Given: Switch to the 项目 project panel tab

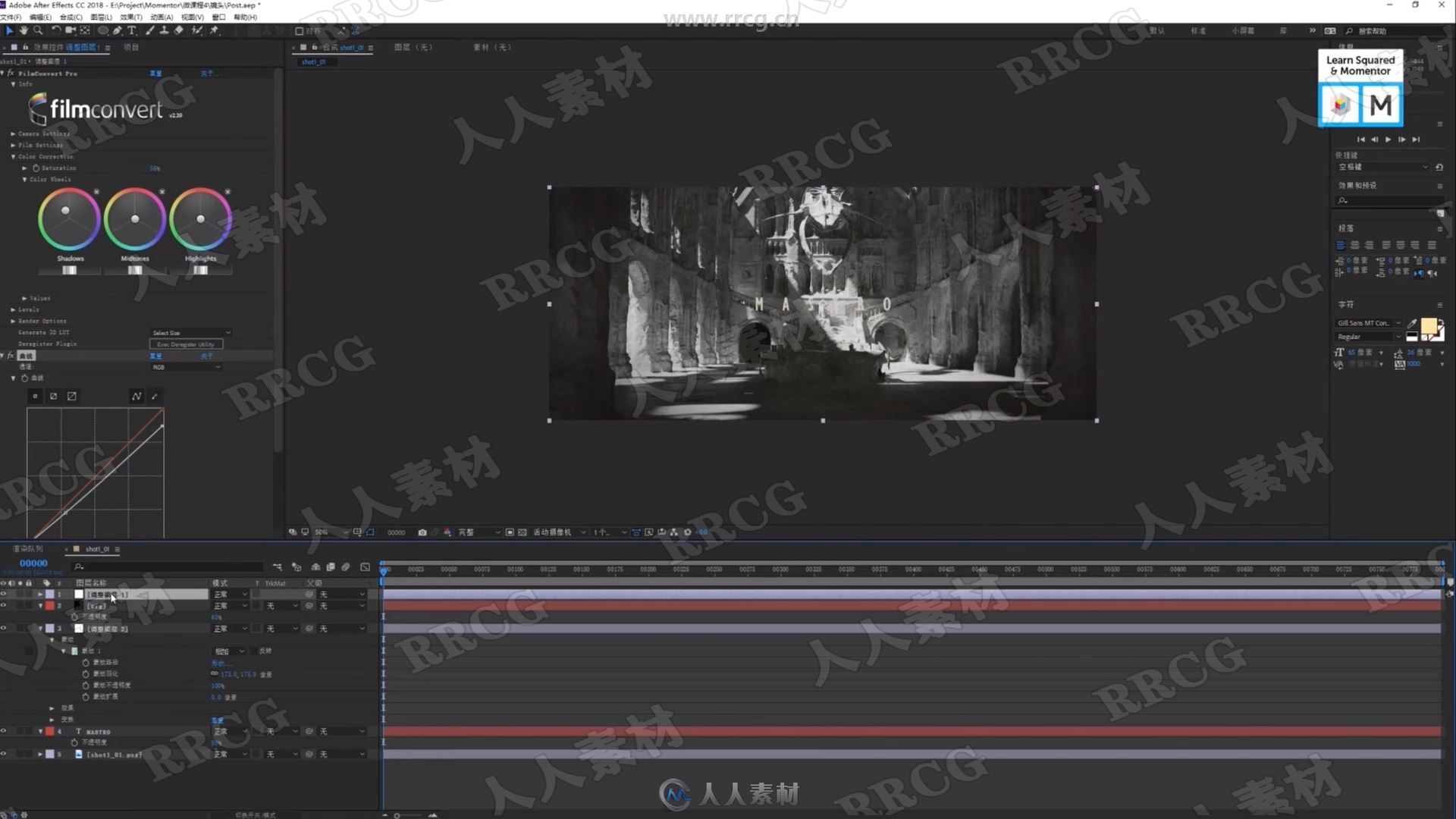Looking at the screenshot, I should pos(131,47).
